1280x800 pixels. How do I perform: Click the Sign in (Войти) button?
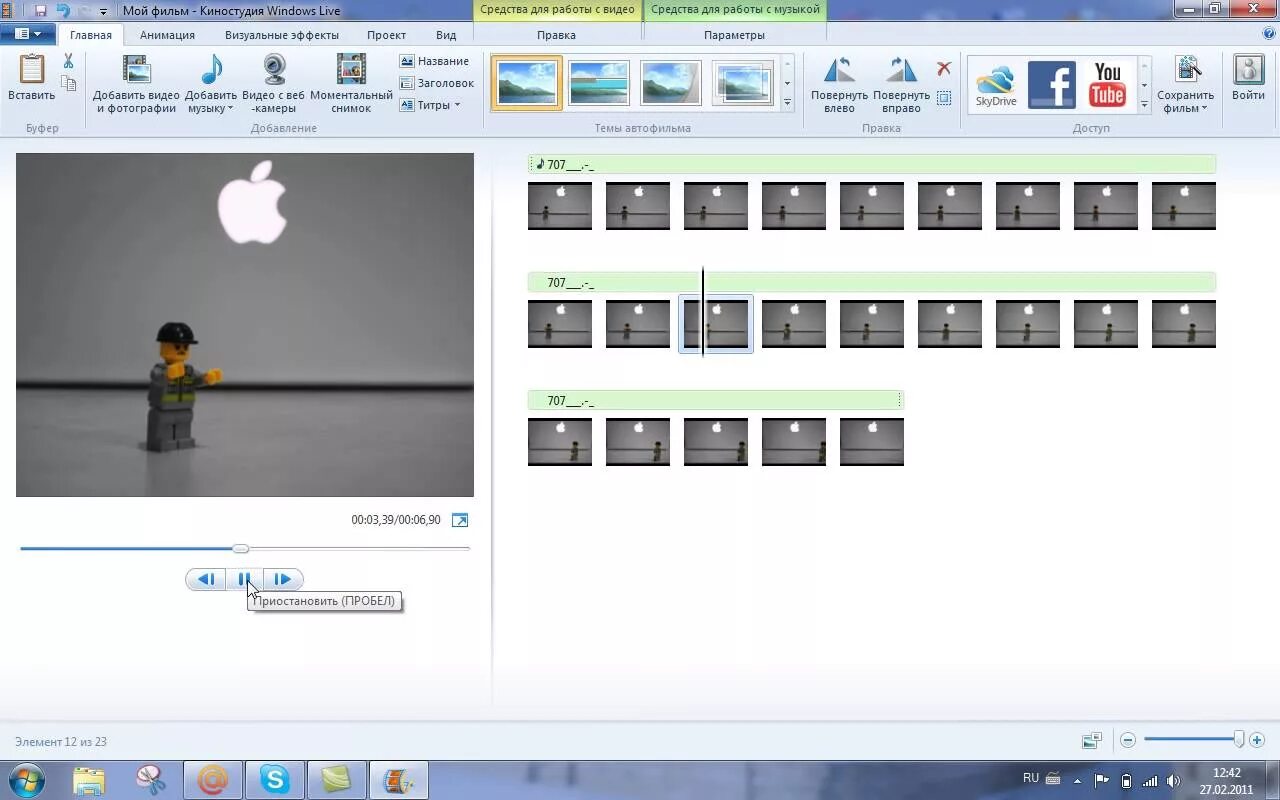coord(1248,78)
